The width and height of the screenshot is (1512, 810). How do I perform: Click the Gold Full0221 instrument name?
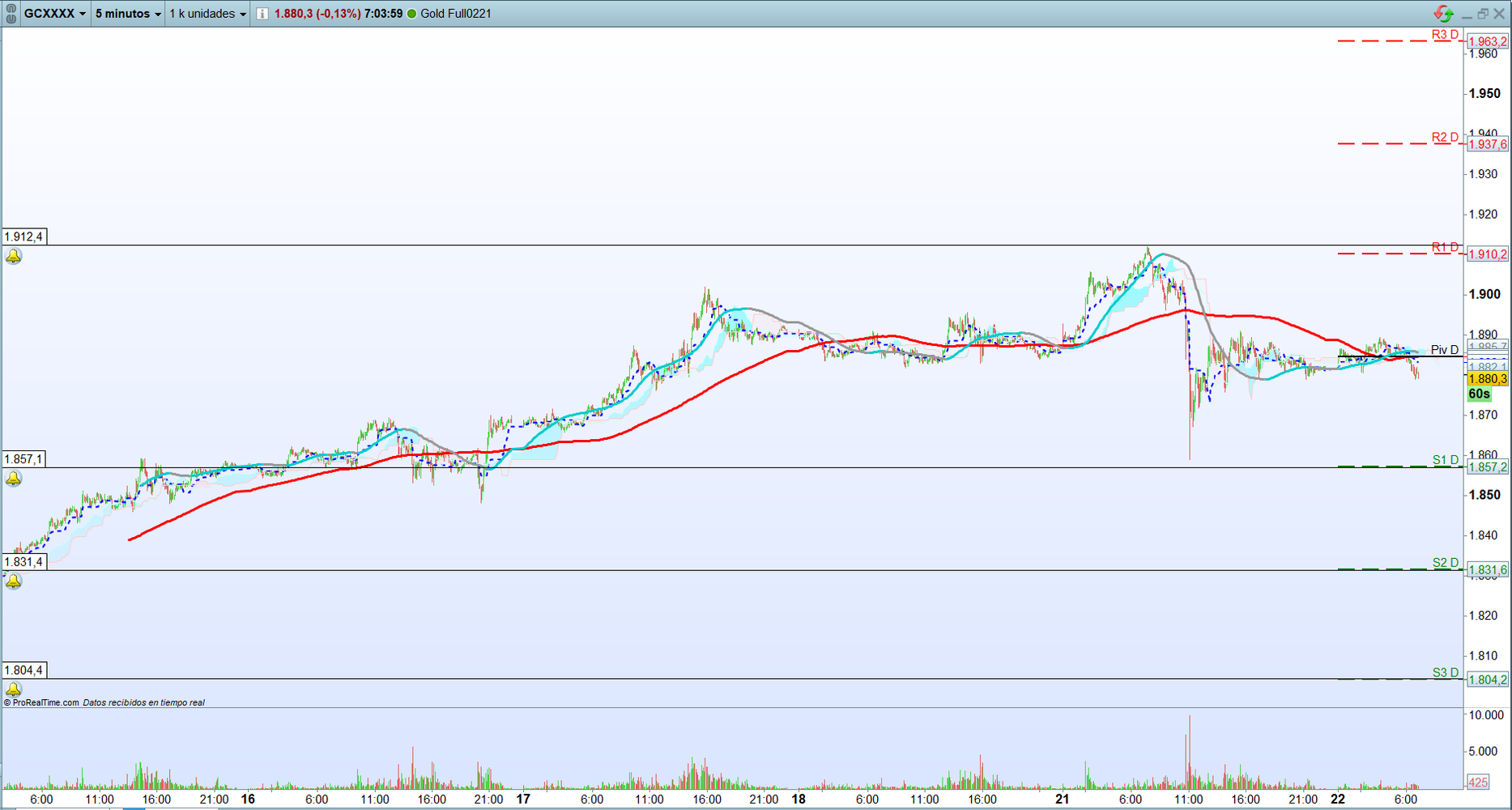point(456,14)
